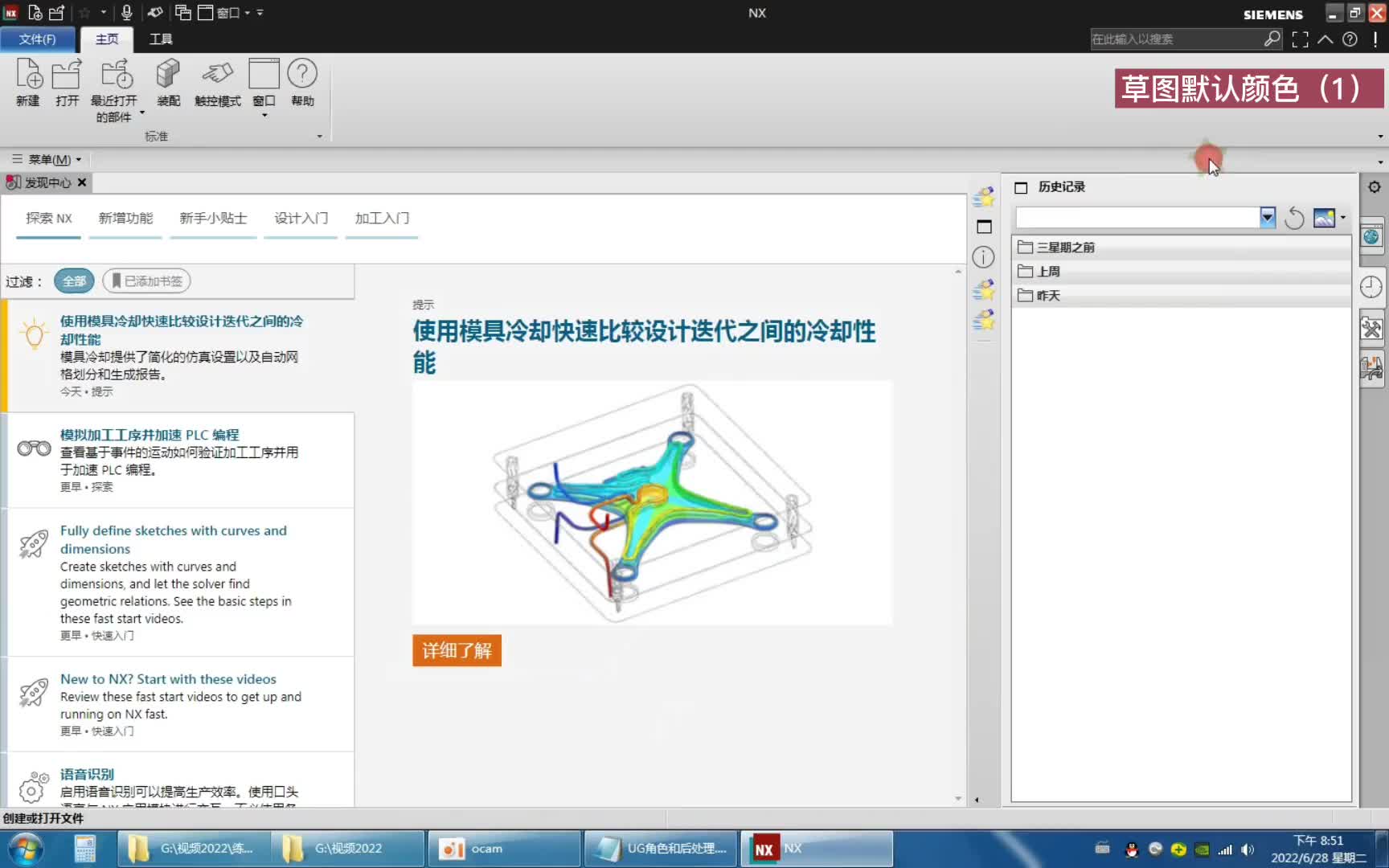Image resolution: width=1389 pixels, height=868 pixels.
Task: Open resource bar settings gear icon
Action: tap(1375, 186)
